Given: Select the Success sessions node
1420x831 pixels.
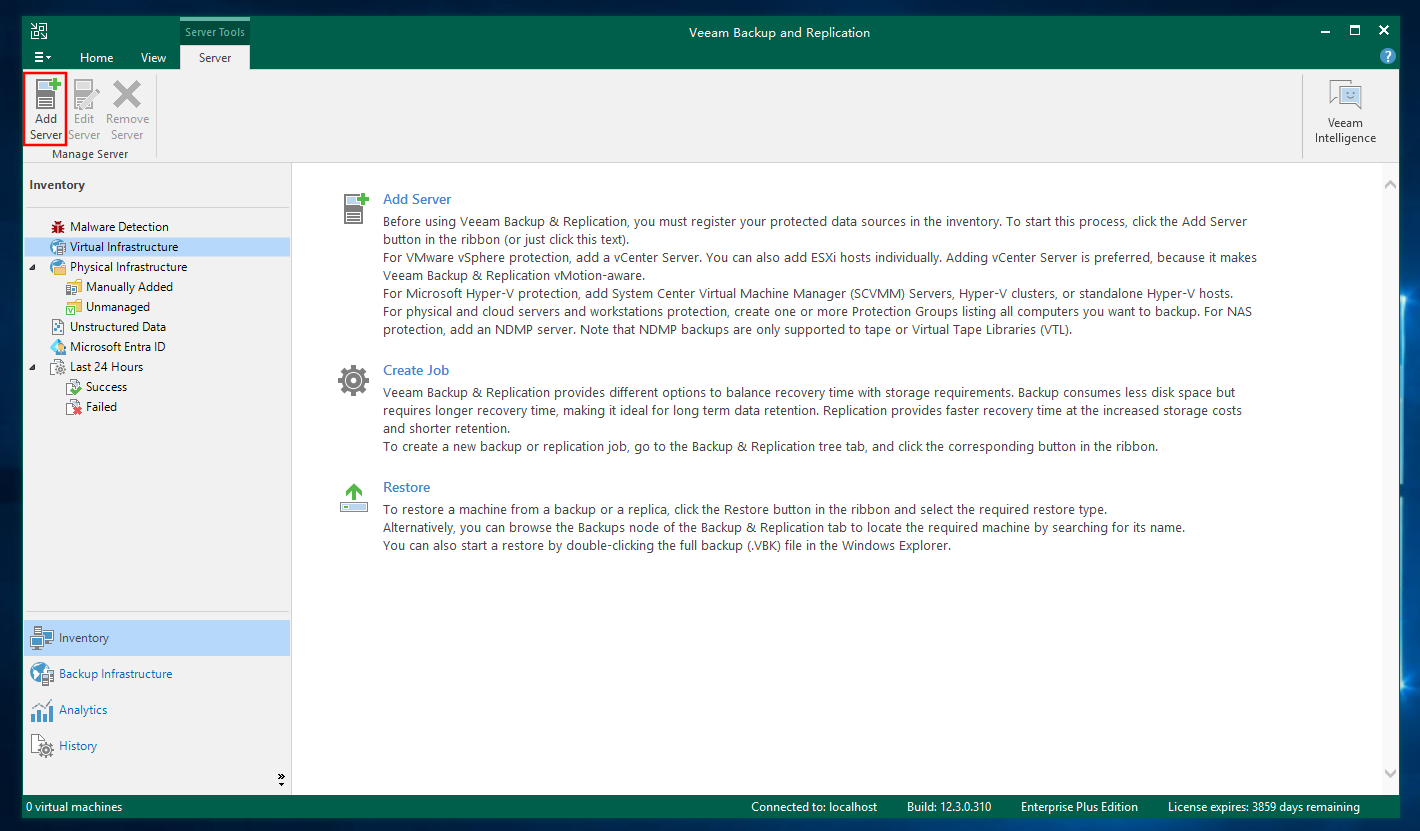Looking at the screenshot, I should (106, 387).
